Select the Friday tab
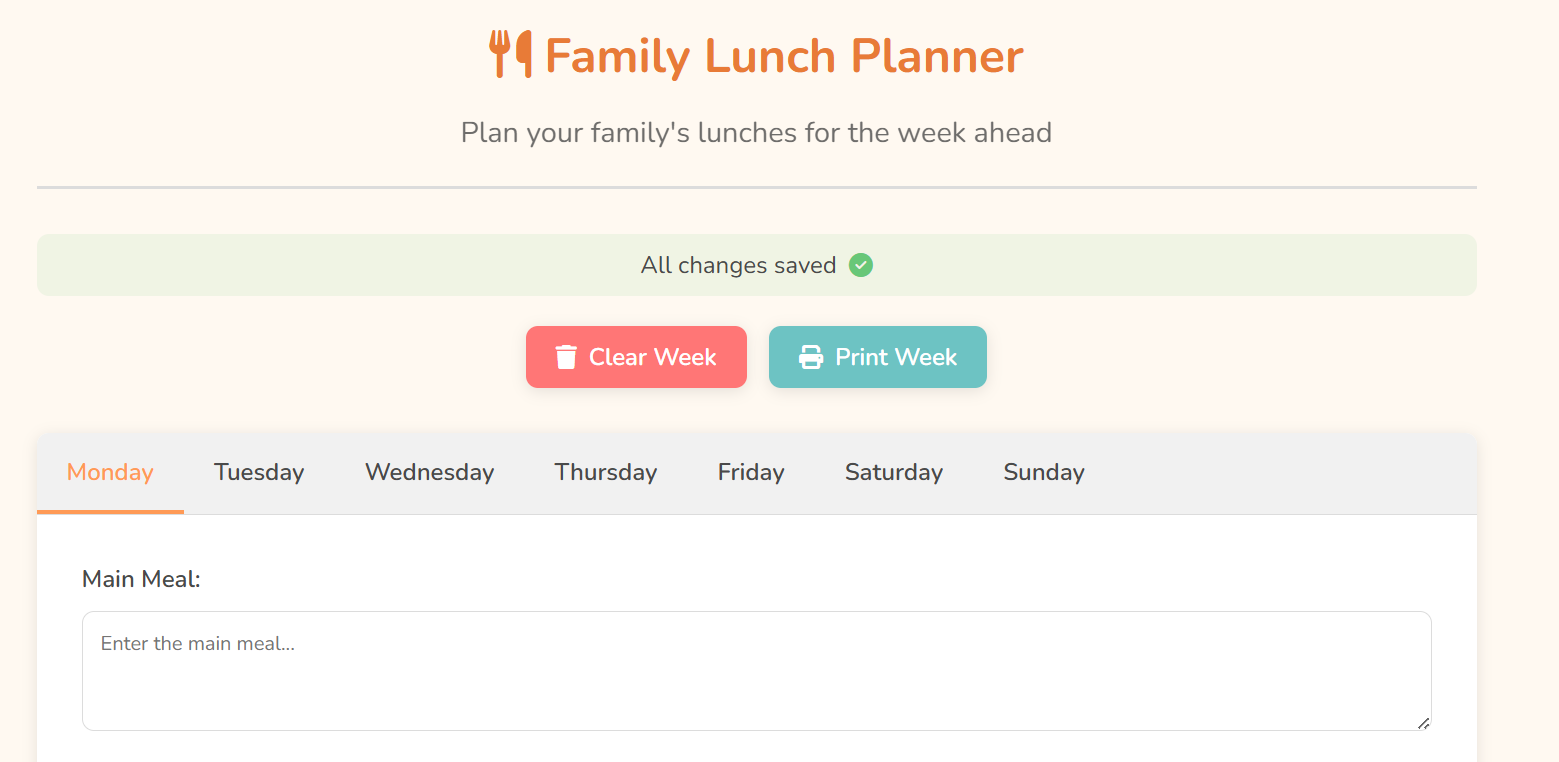The width and height of the screenshot is (1559, 762). click(x=751, y=473)
